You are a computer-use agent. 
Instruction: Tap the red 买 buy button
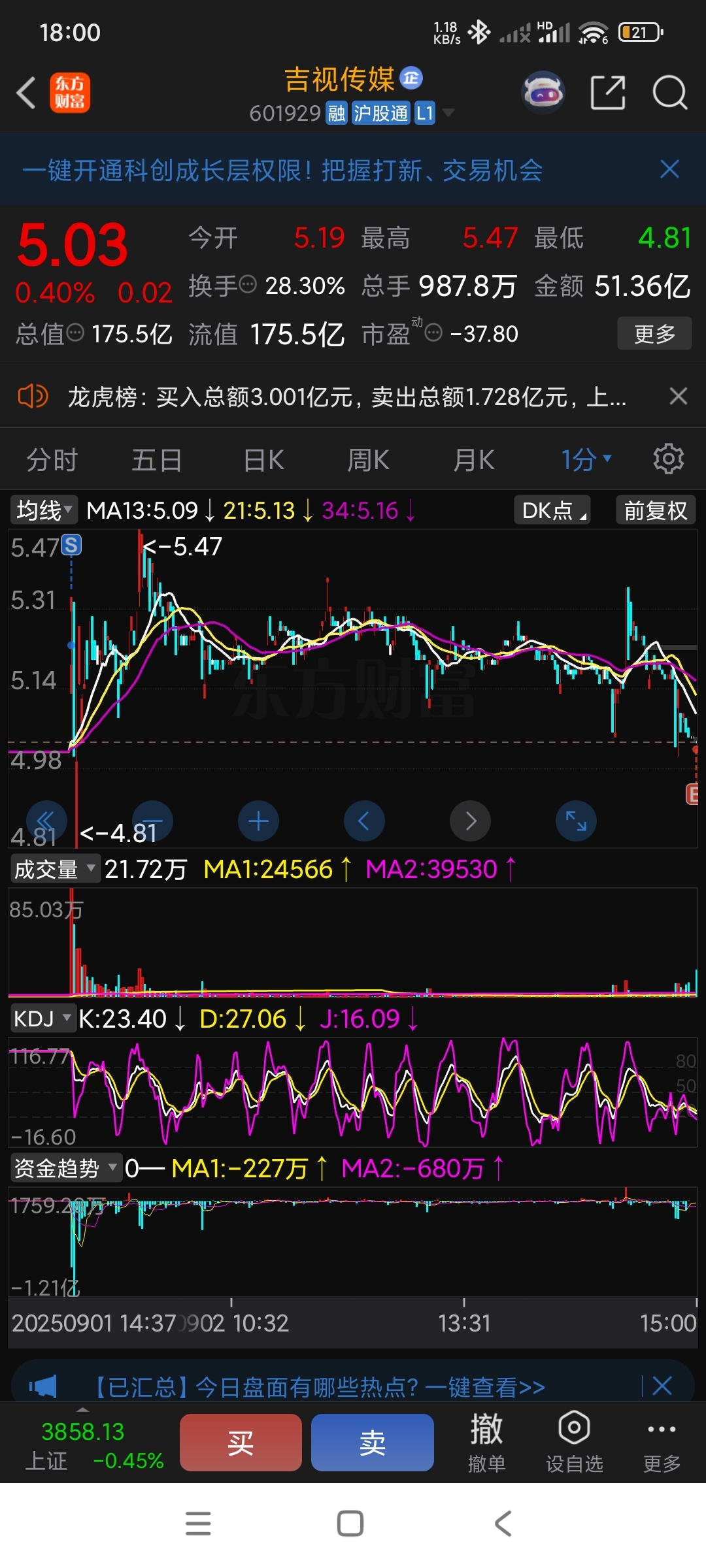click(241, 1442)
